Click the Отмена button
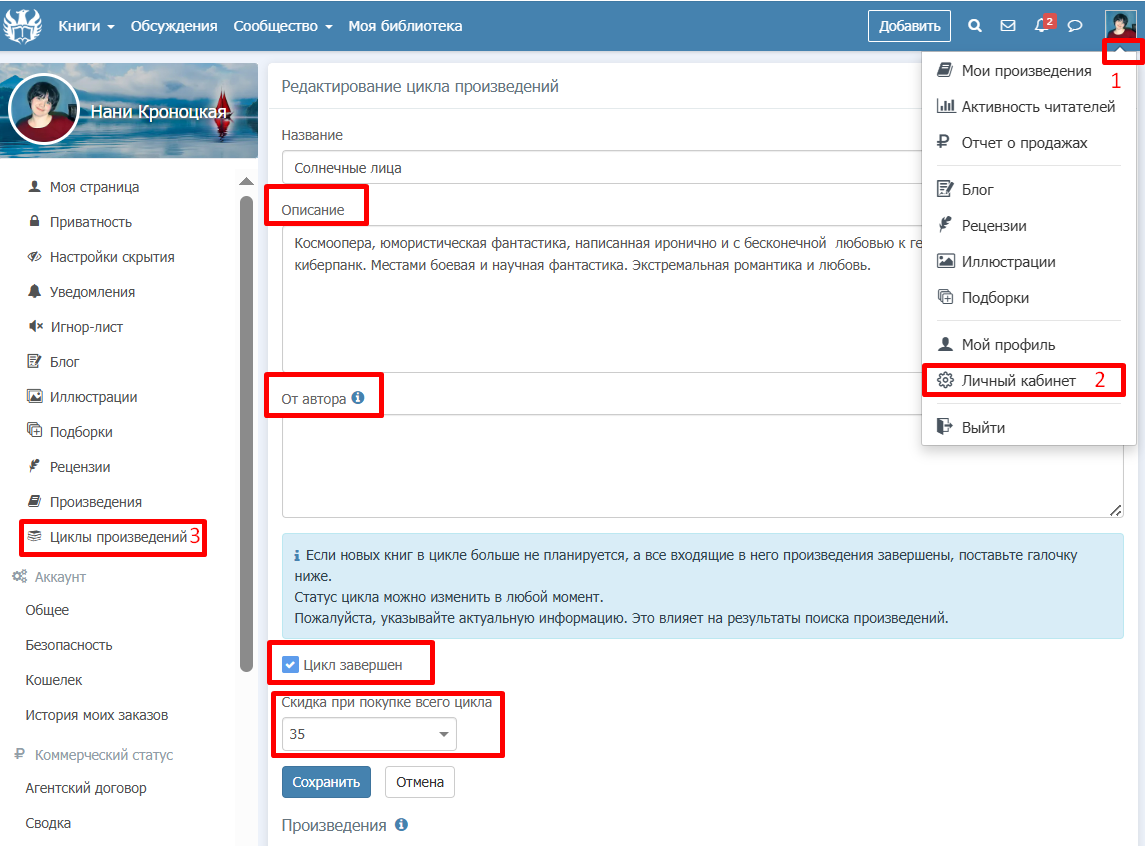Viewport: 1145px width, 846px height. pos(420,782)
